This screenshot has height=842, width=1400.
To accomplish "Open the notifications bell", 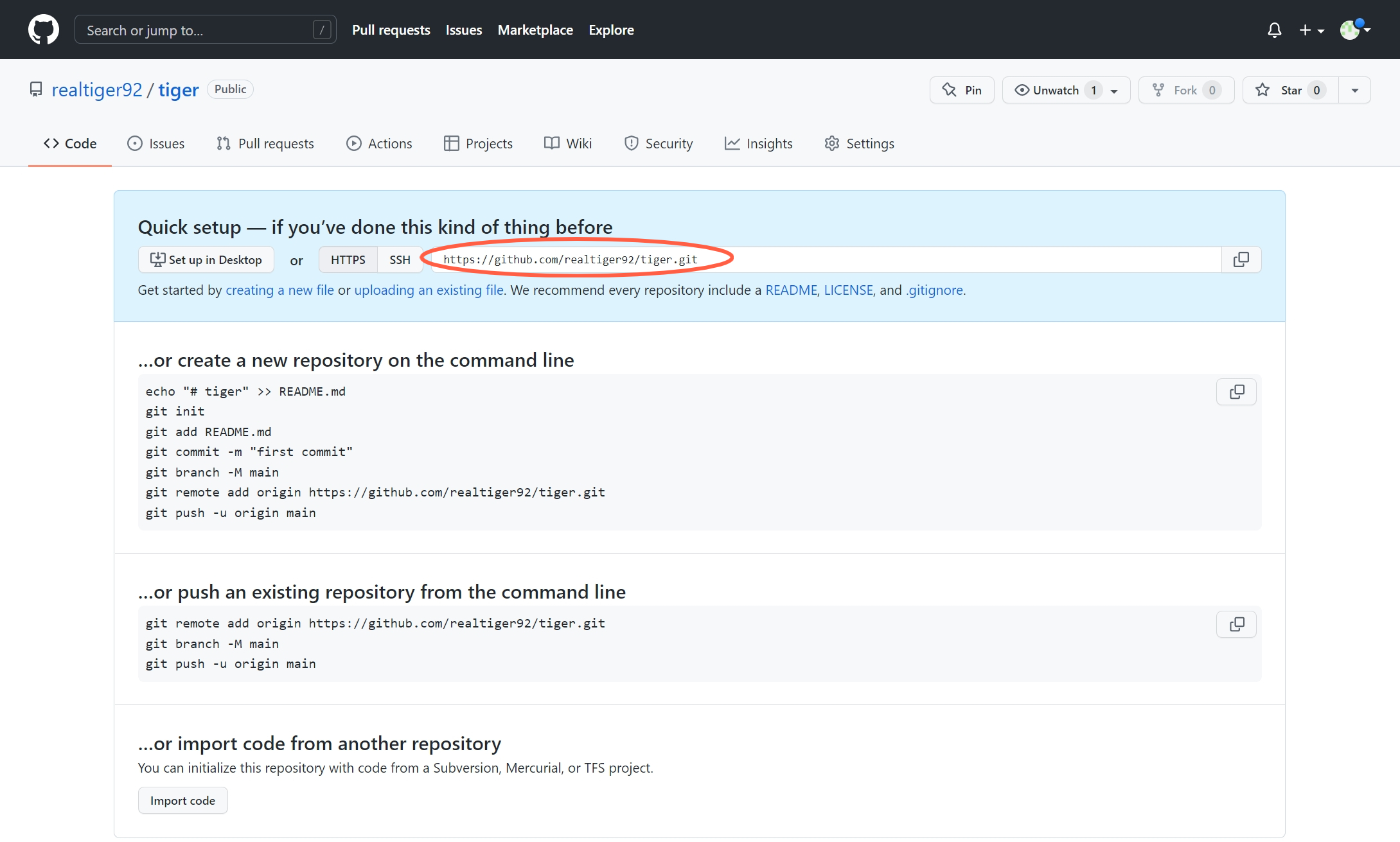I will point(1275,30).
